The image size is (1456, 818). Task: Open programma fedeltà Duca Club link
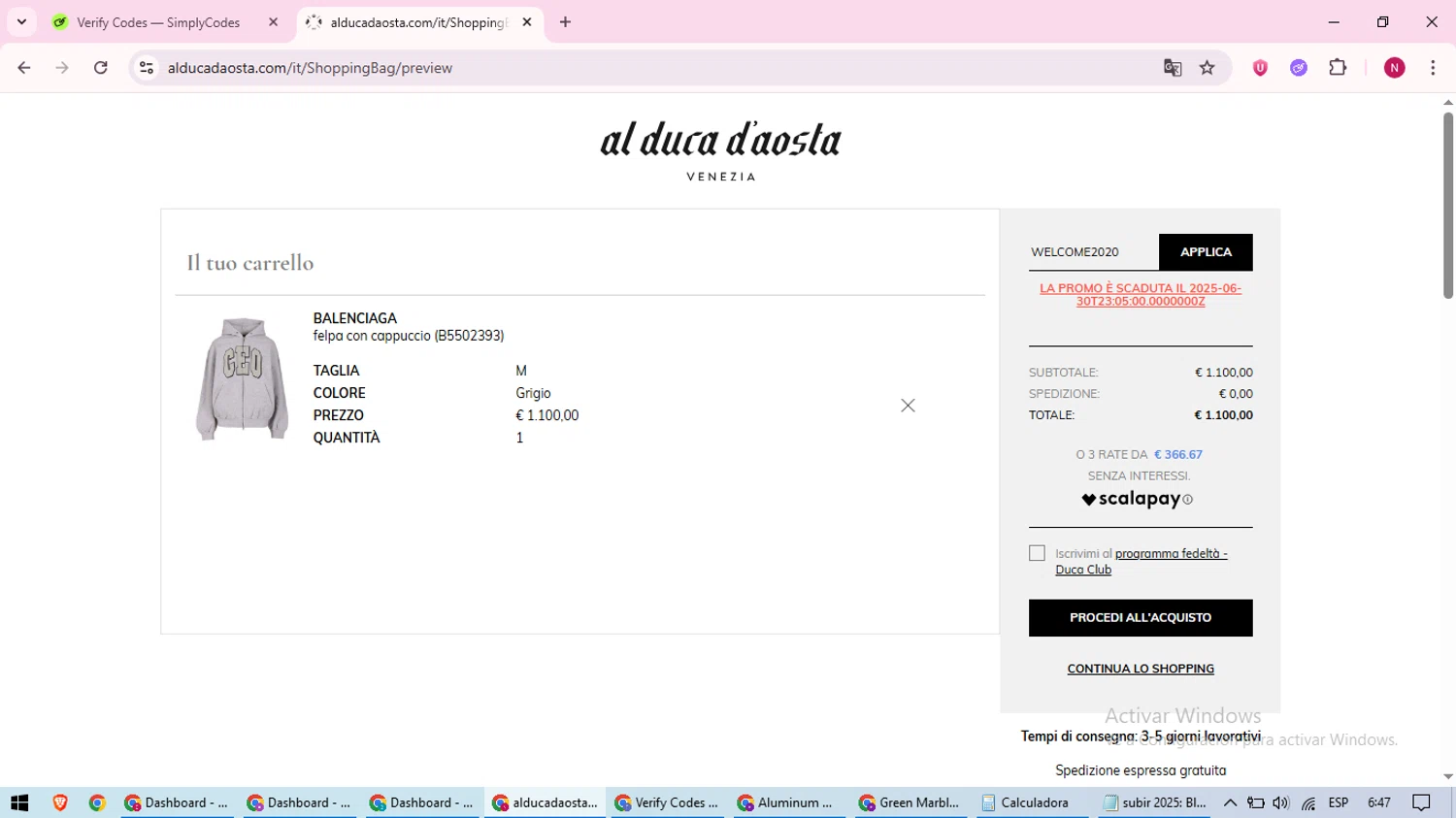point(1142,562)
